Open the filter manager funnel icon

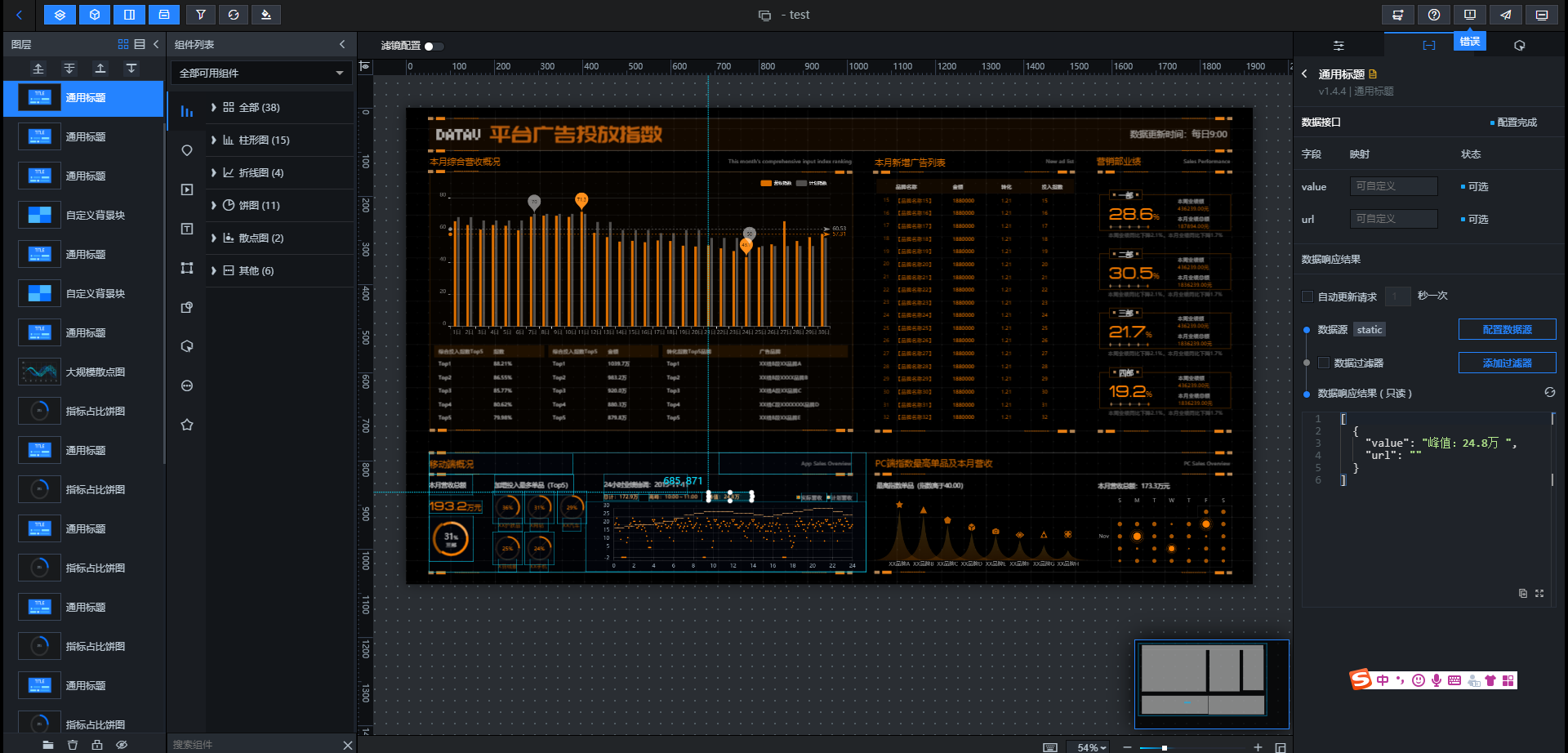coord(201,15)
